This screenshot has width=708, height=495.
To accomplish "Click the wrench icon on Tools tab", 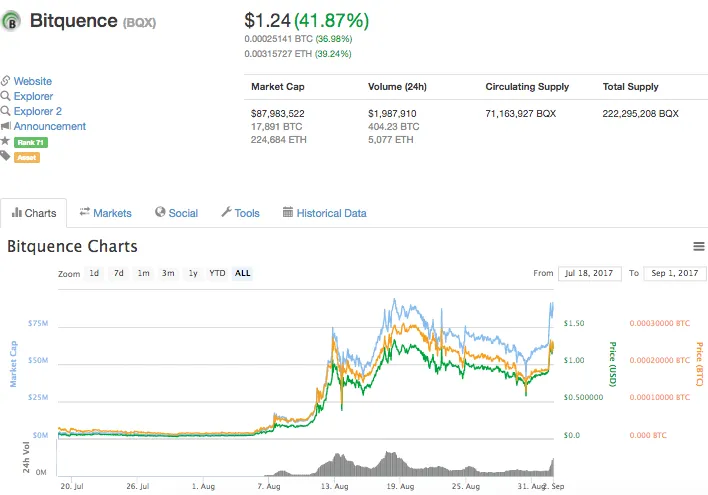I will coord(226,212).
